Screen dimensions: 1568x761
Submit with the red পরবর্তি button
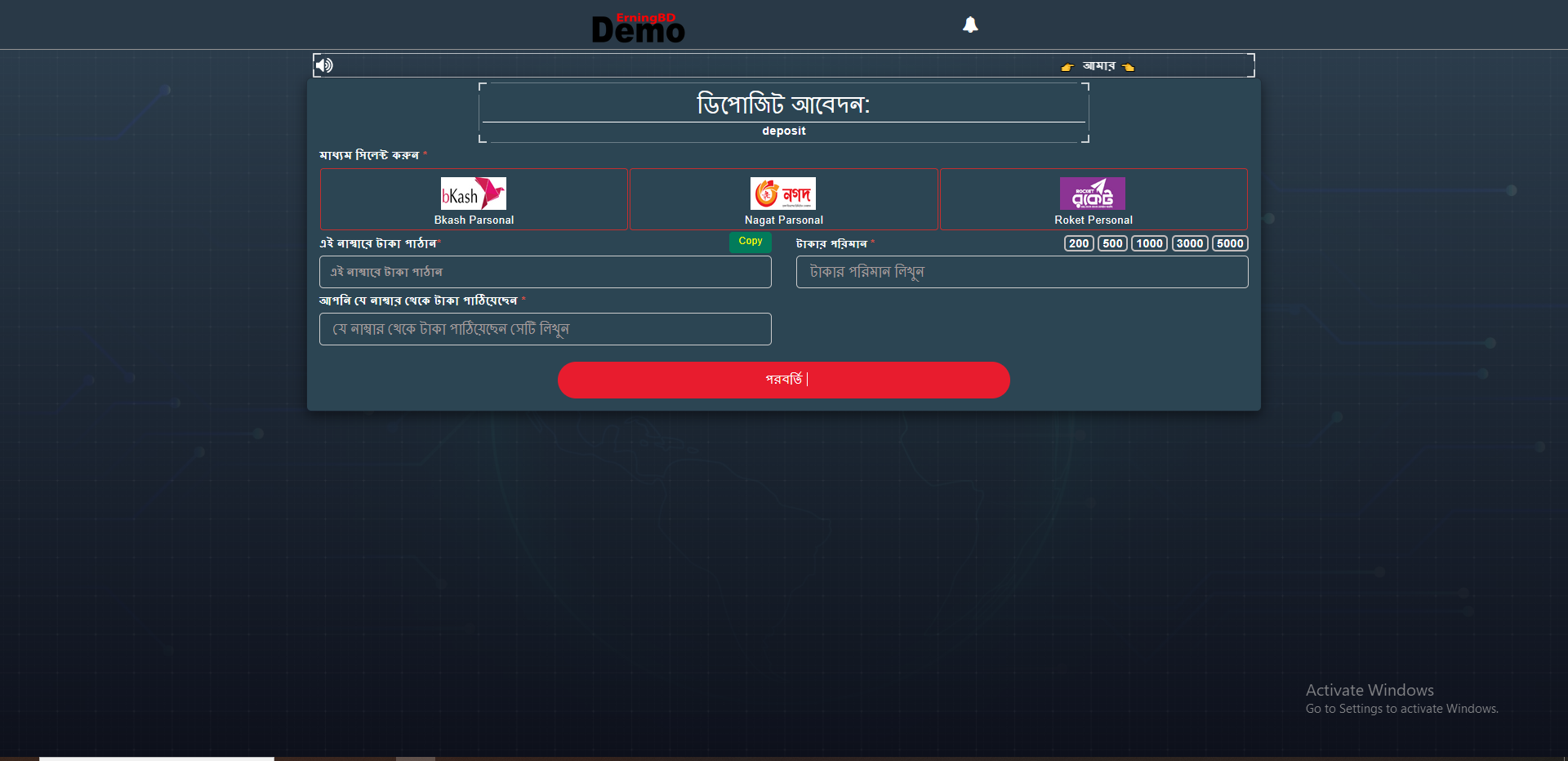pos(783,380)
